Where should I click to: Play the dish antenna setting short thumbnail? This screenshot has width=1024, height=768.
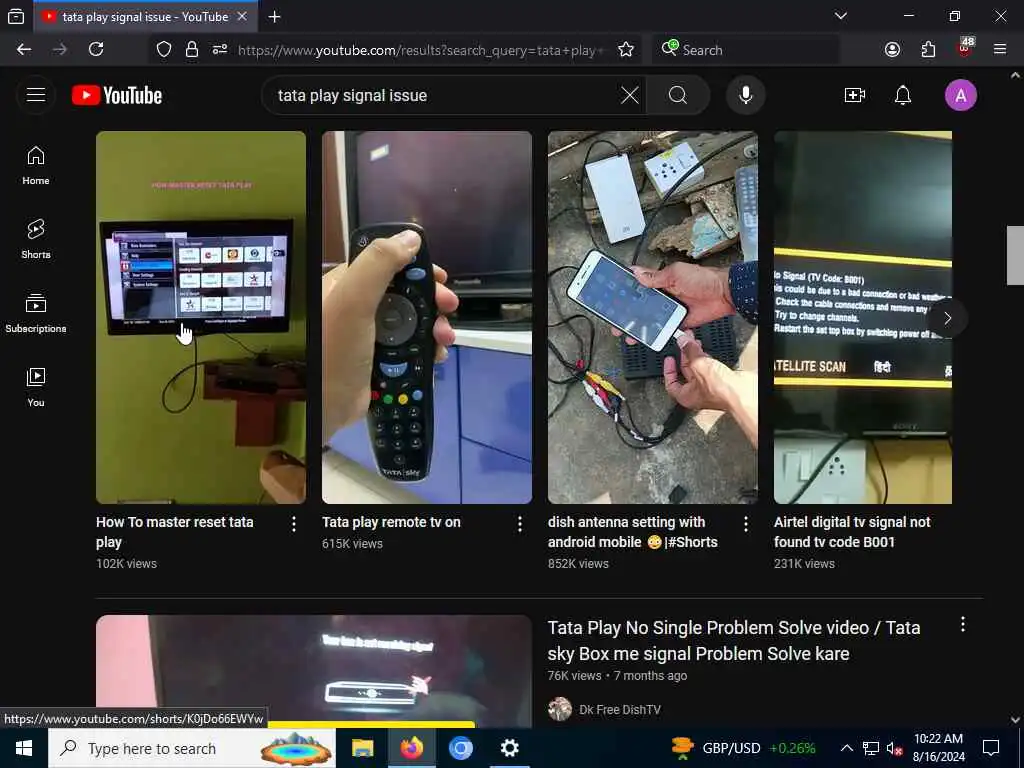point(652,317)
